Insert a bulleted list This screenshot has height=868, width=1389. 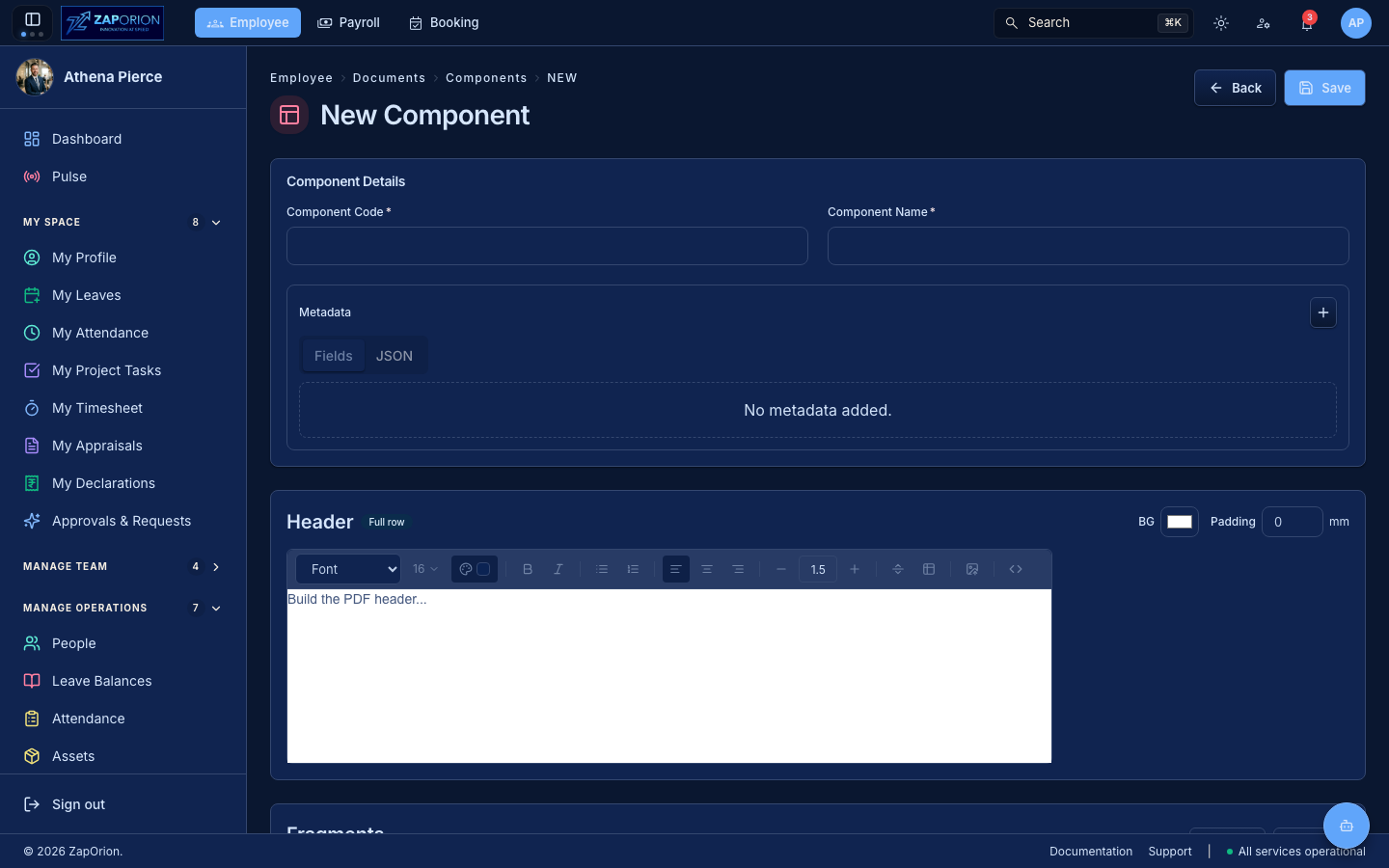click(602, 569)
